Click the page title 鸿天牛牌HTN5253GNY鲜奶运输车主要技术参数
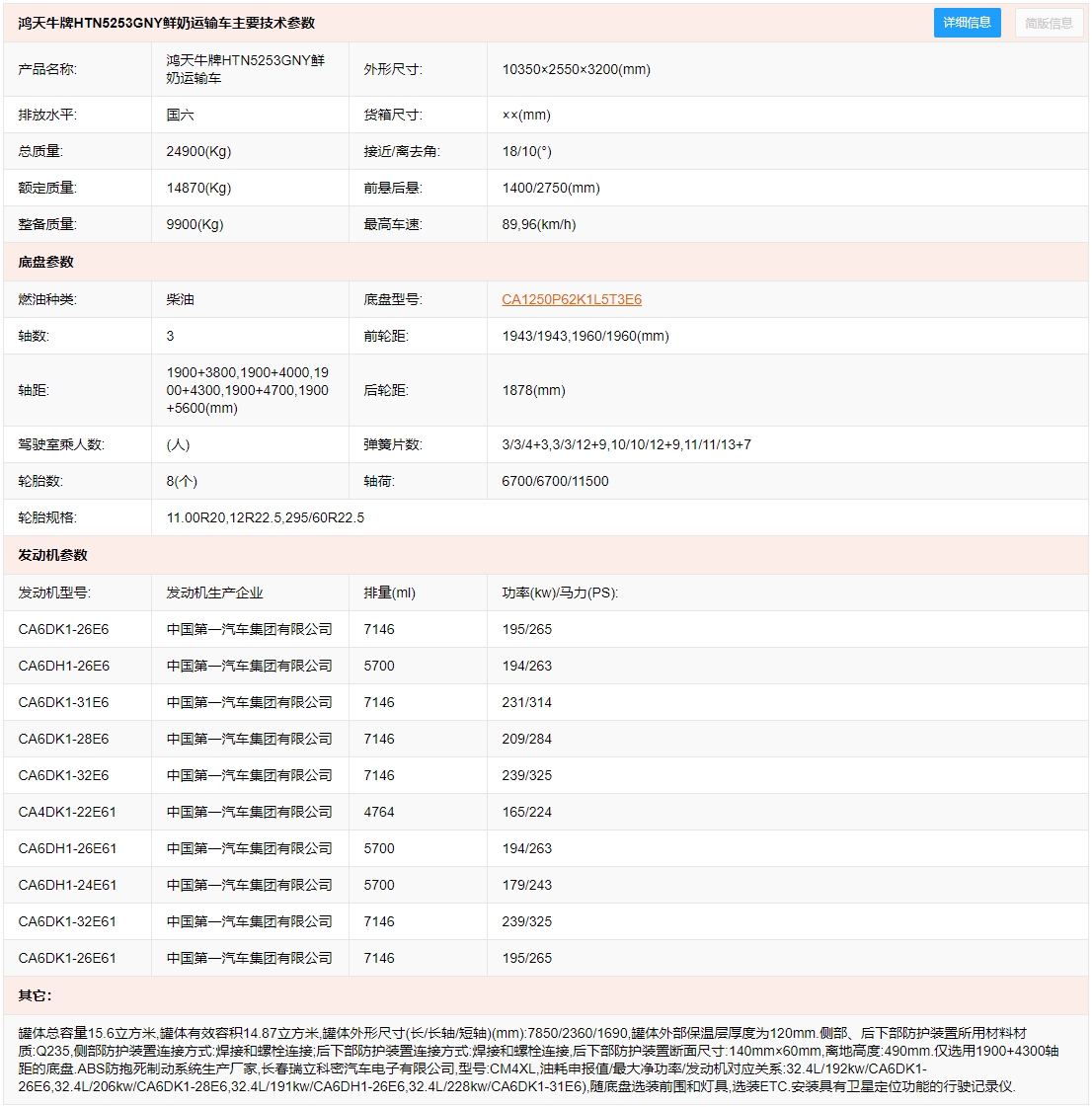 tap(167, 23)
